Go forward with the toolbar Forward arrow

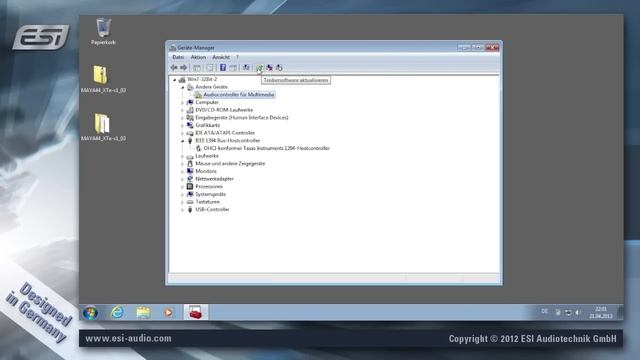pos(184,68)
